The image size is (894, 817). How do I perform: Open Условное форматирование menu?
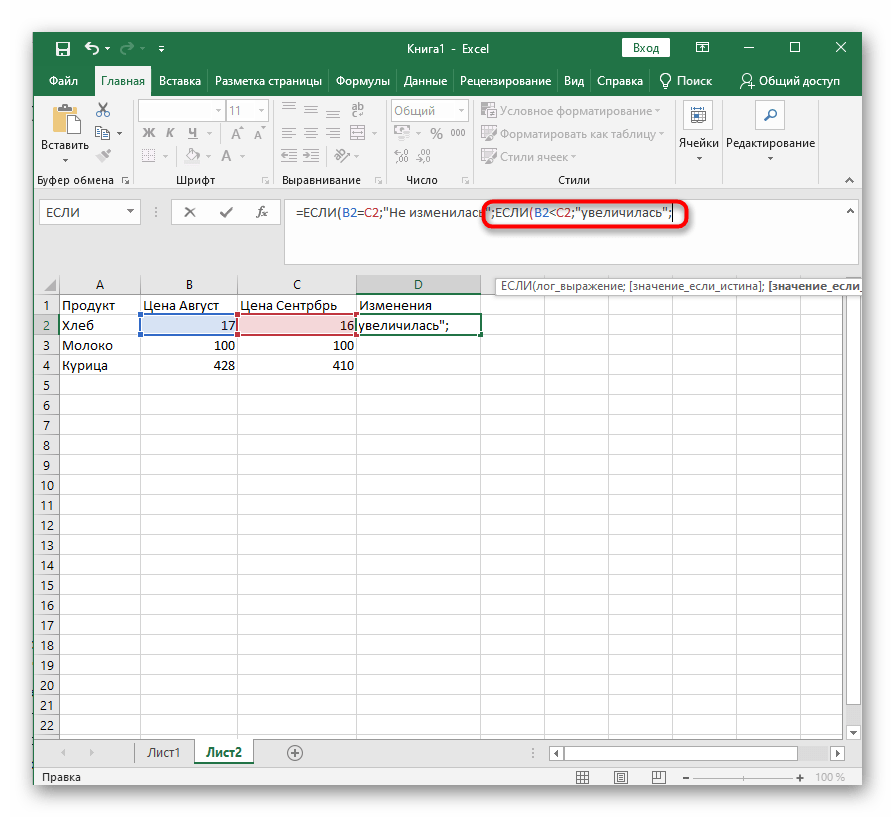(571, 111)
